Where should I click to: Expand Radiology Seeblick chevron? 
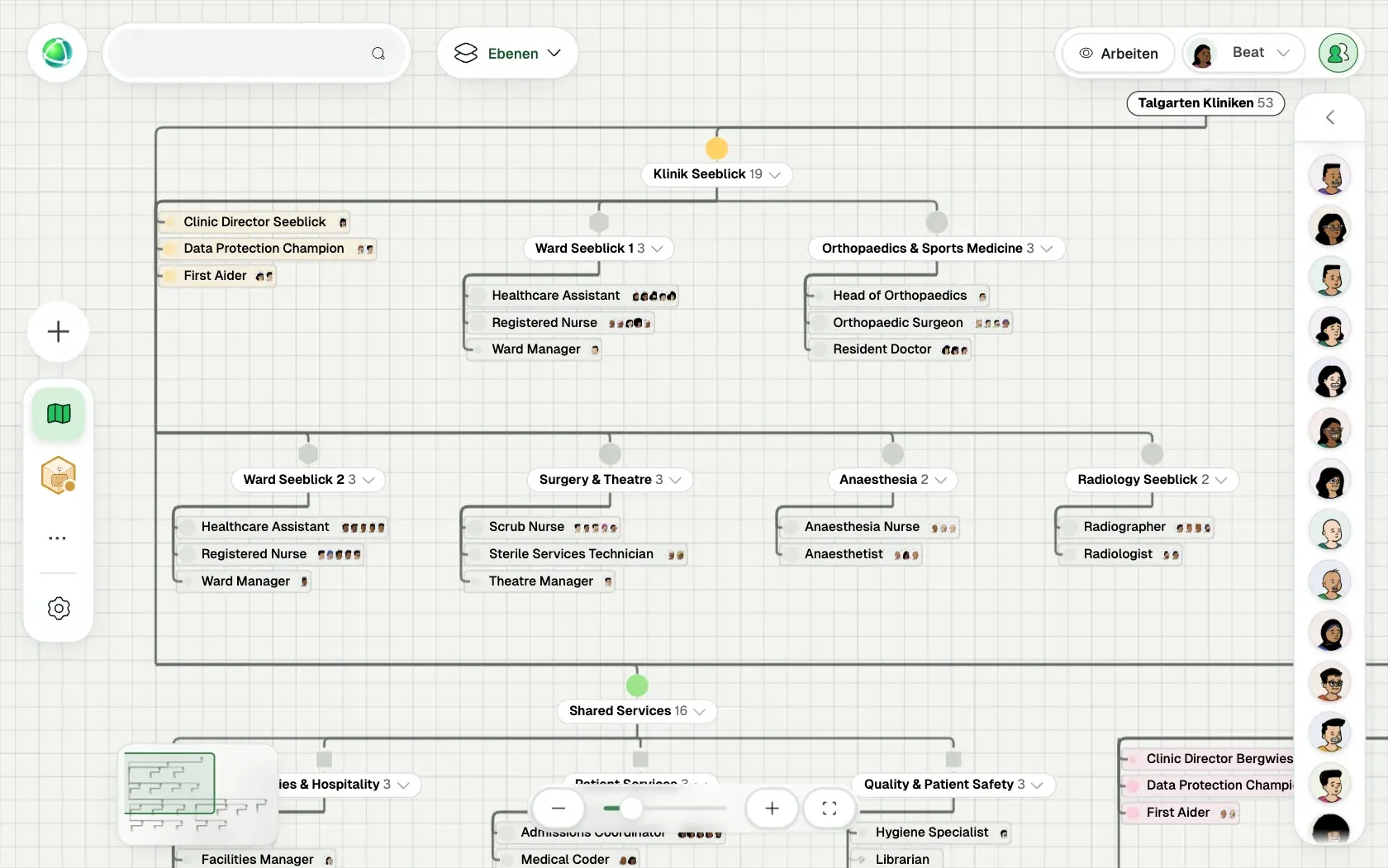[1222, 480]
